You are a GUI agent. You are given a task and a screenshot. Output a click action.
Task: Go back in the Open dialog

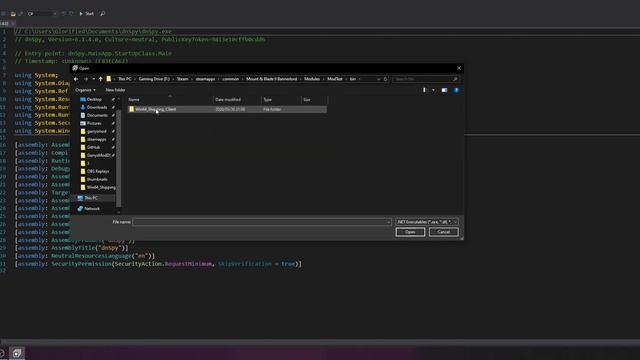(x=76, y=79)
